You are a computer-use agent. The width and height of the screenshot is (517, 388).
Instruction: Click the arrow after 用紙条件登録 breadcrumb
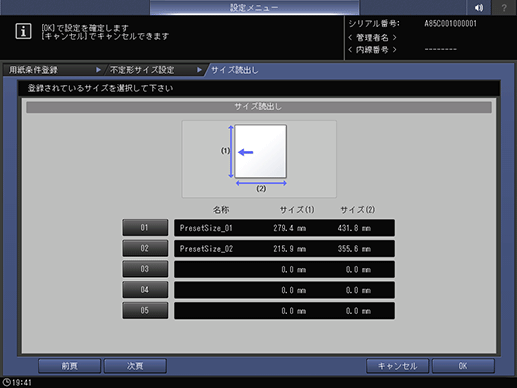click(x=98, y=70)
